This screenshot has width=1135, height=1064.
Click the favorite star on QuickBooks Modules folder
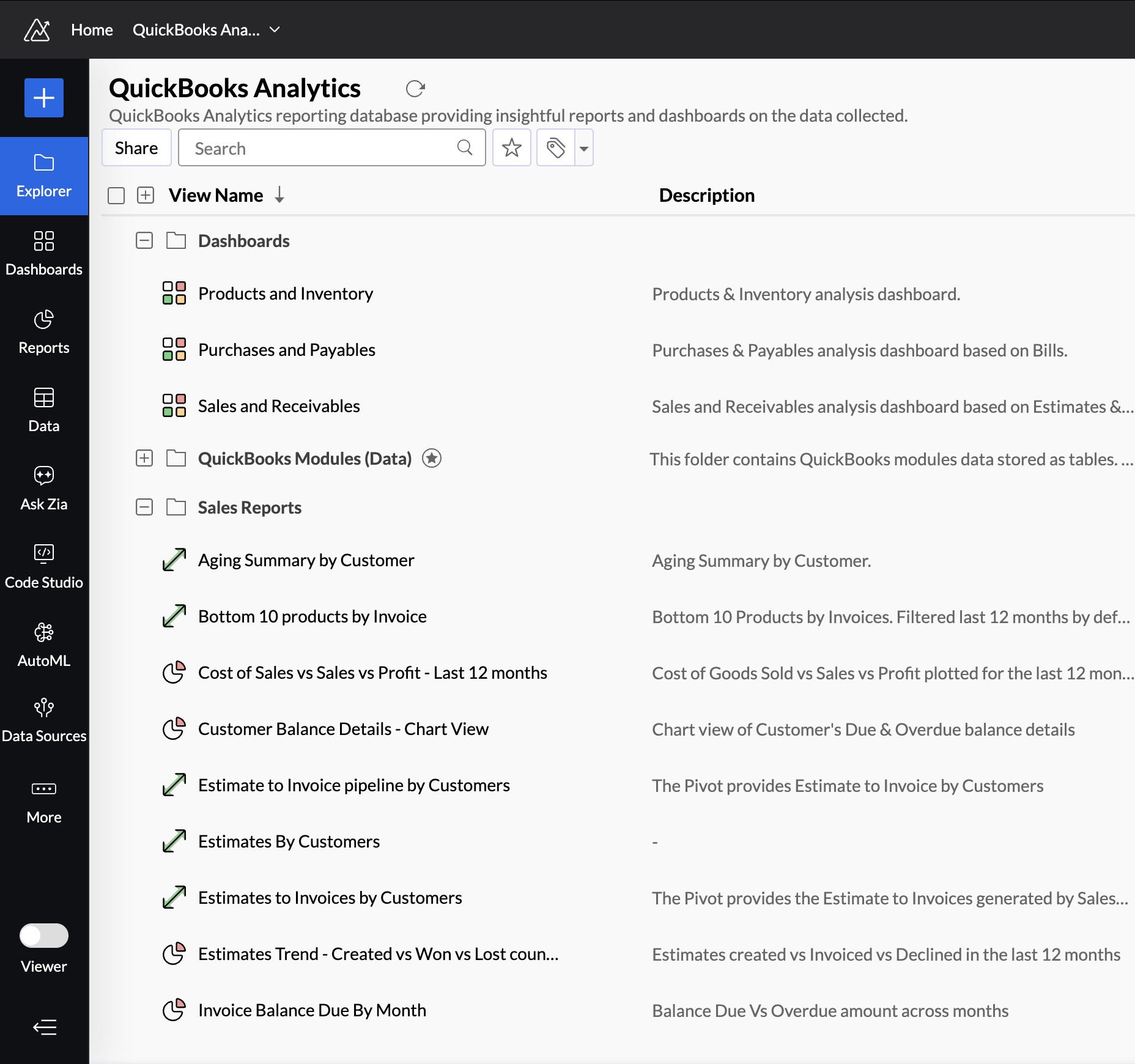pos(432,458)
